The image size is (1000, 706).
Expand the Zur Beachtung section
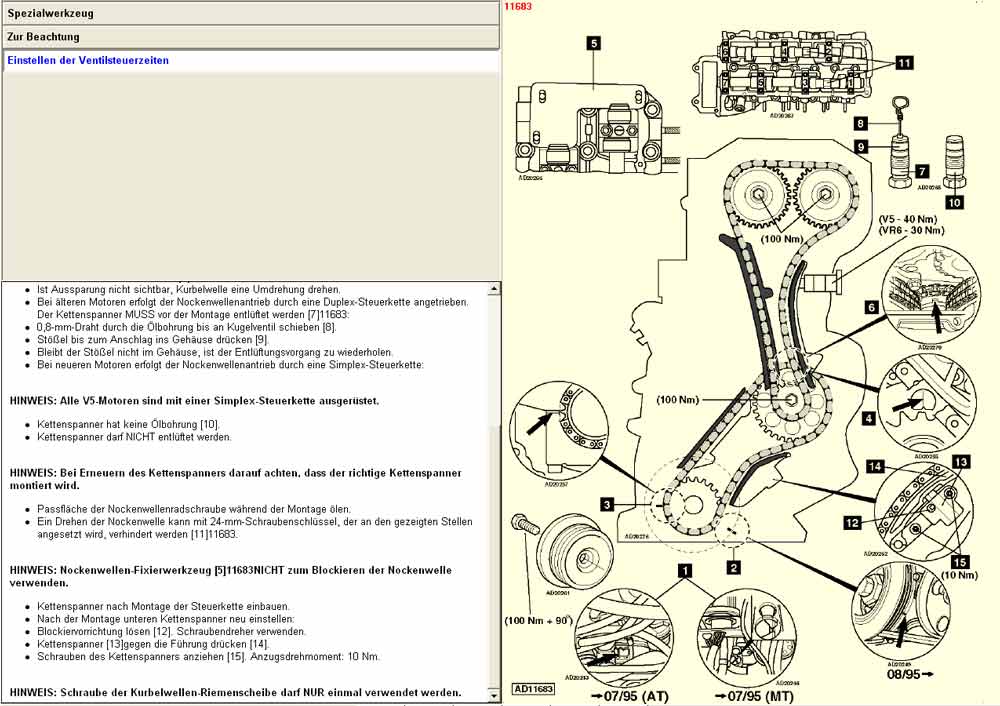point(250,37)
